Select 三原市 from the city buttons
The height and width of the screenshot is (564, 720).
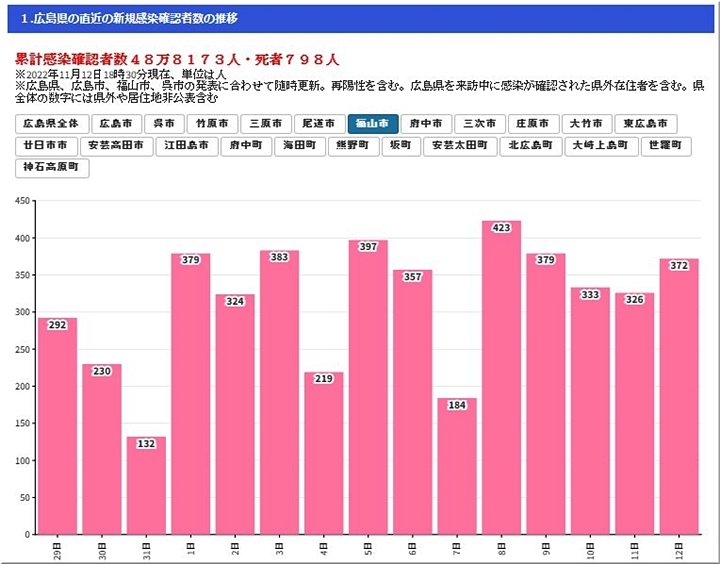tap(266, 124)
